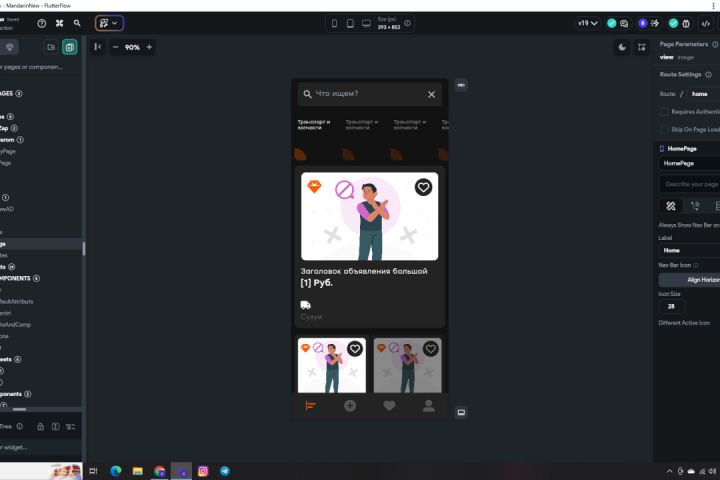Select the actions tab icon in properties
Viewport: 720px width, 480px height.
coord(695,206)
